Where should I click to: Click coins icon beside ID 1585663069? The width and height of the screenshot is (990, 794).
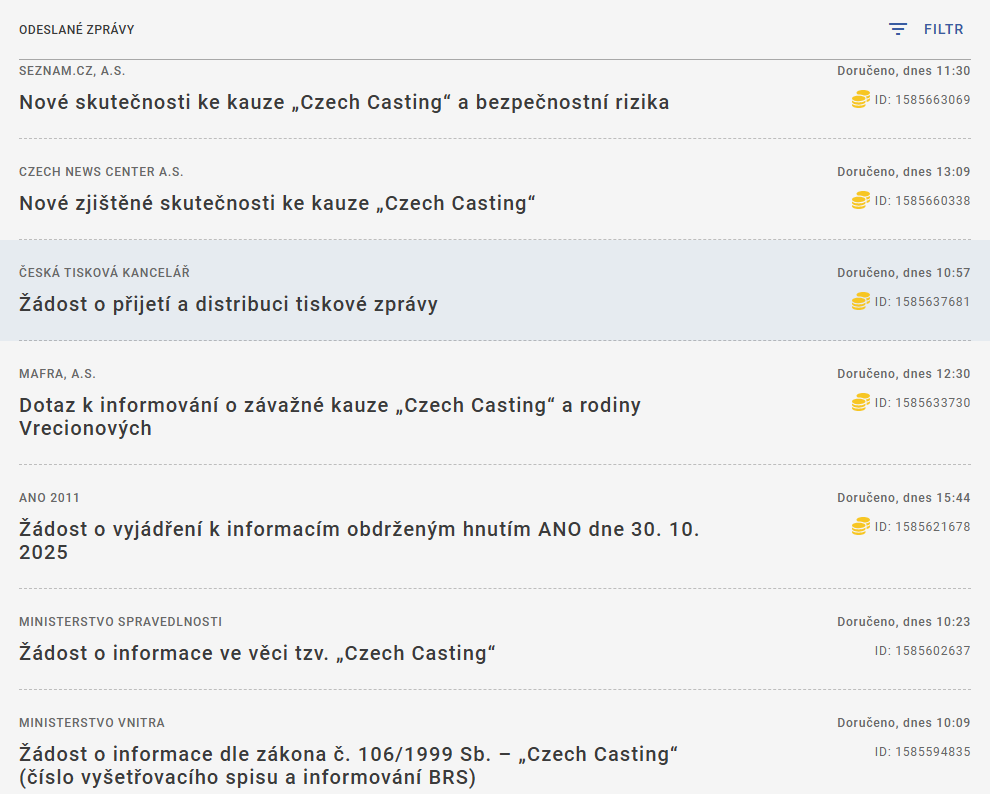click(x=860, y=99)
